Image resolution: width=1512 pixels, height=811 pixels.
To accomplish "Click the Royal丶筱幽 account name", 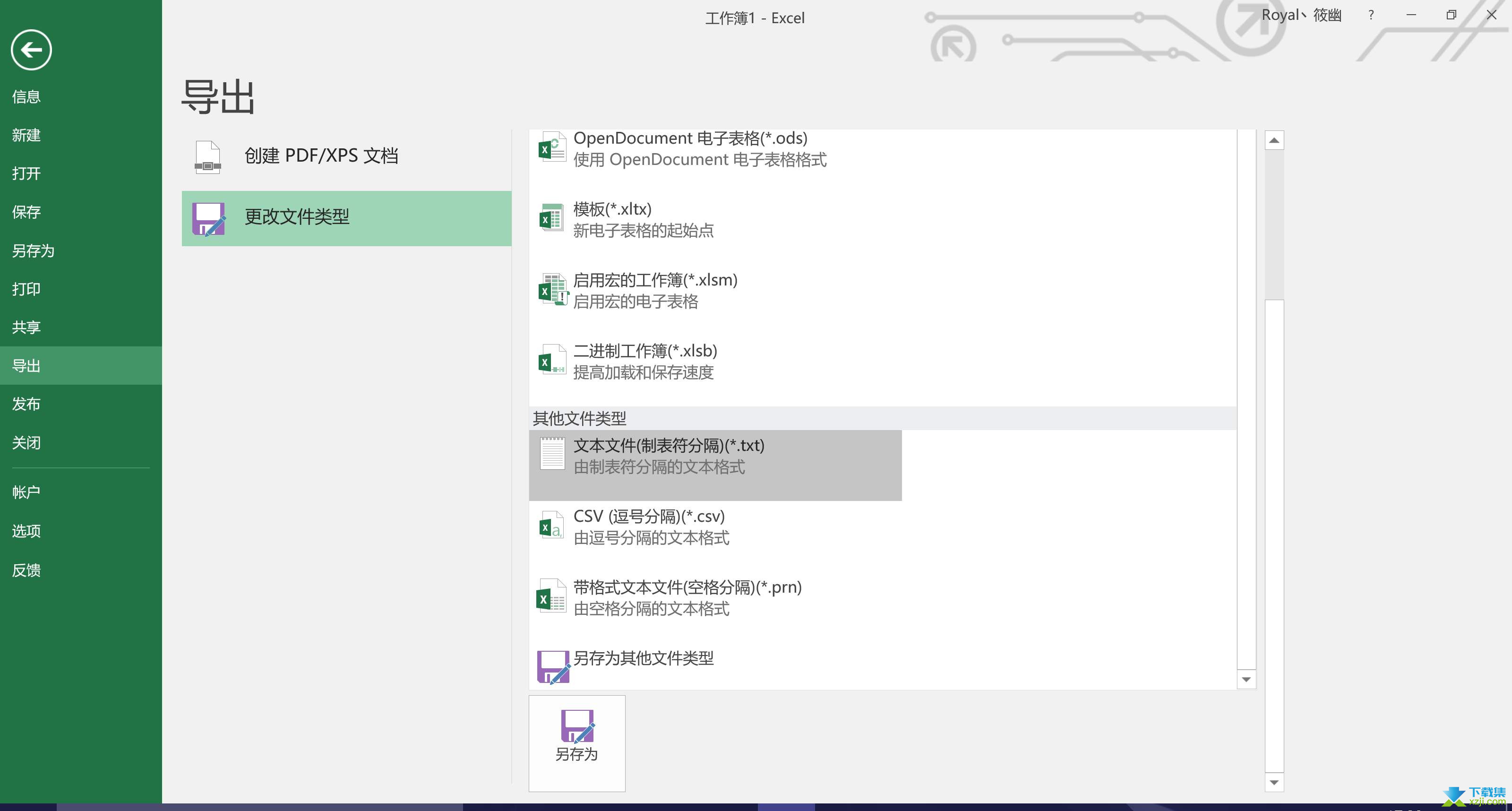I will click(x=1301, y=15).
